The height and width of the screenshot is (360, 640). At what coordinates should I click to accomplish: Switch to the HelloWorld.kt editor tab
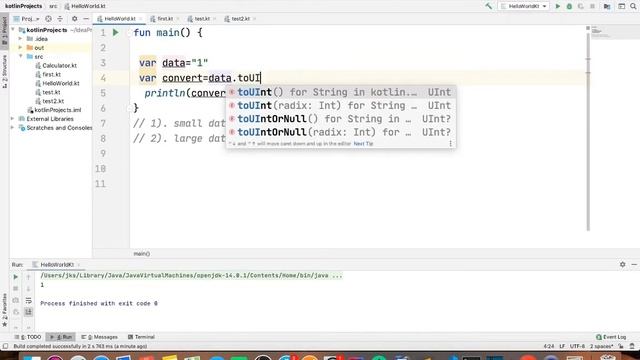119,19
